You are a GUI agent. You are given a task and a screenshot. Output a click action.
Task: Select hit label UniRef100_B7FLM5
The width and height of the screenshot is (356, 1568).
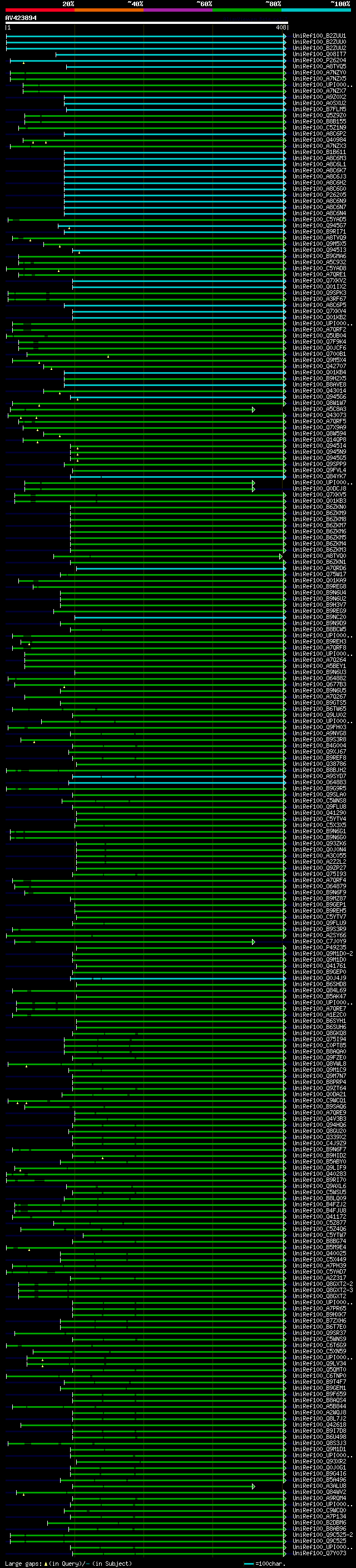point(319,110)
